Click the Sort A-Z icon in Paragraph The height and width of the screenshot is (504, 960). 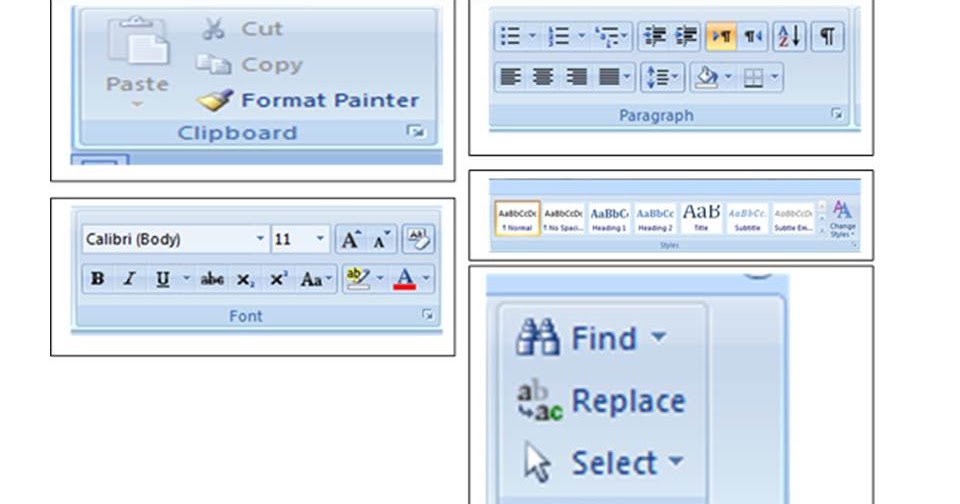click(789, 36)
